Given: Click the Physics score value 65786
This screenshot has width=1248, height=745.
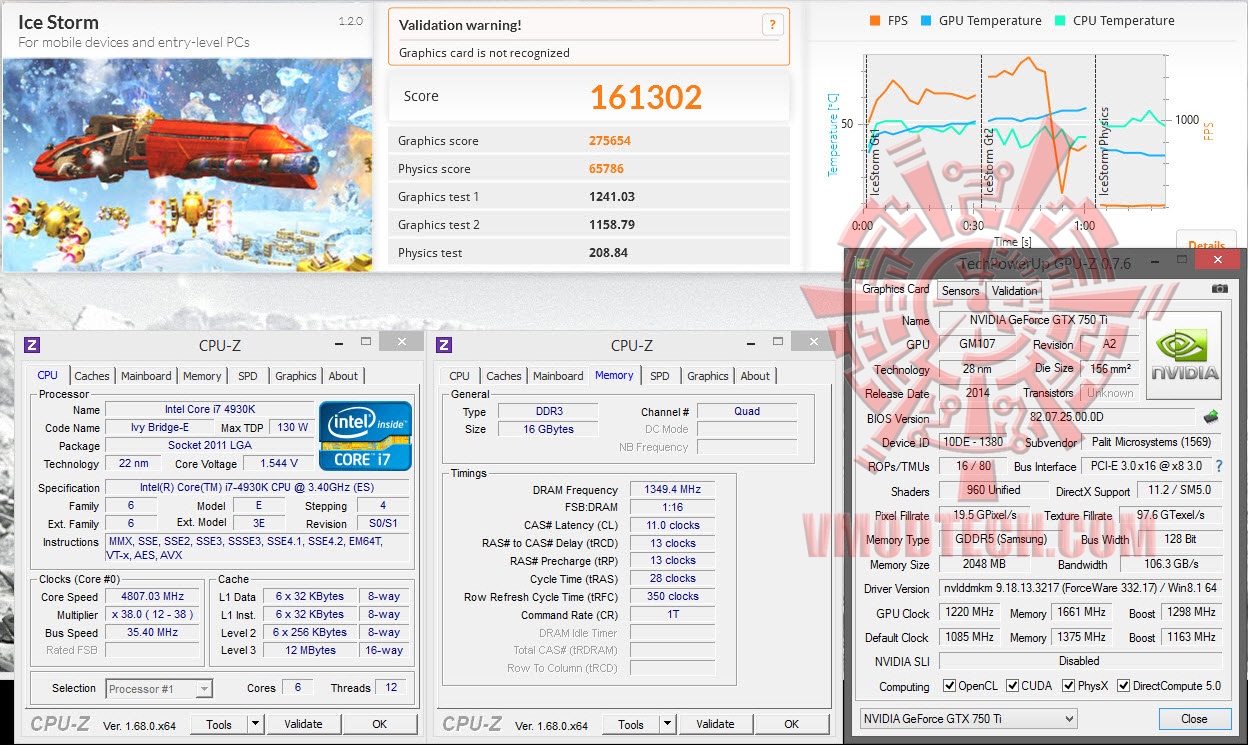Looking at the screenshot, I should (x=606, y=169).
